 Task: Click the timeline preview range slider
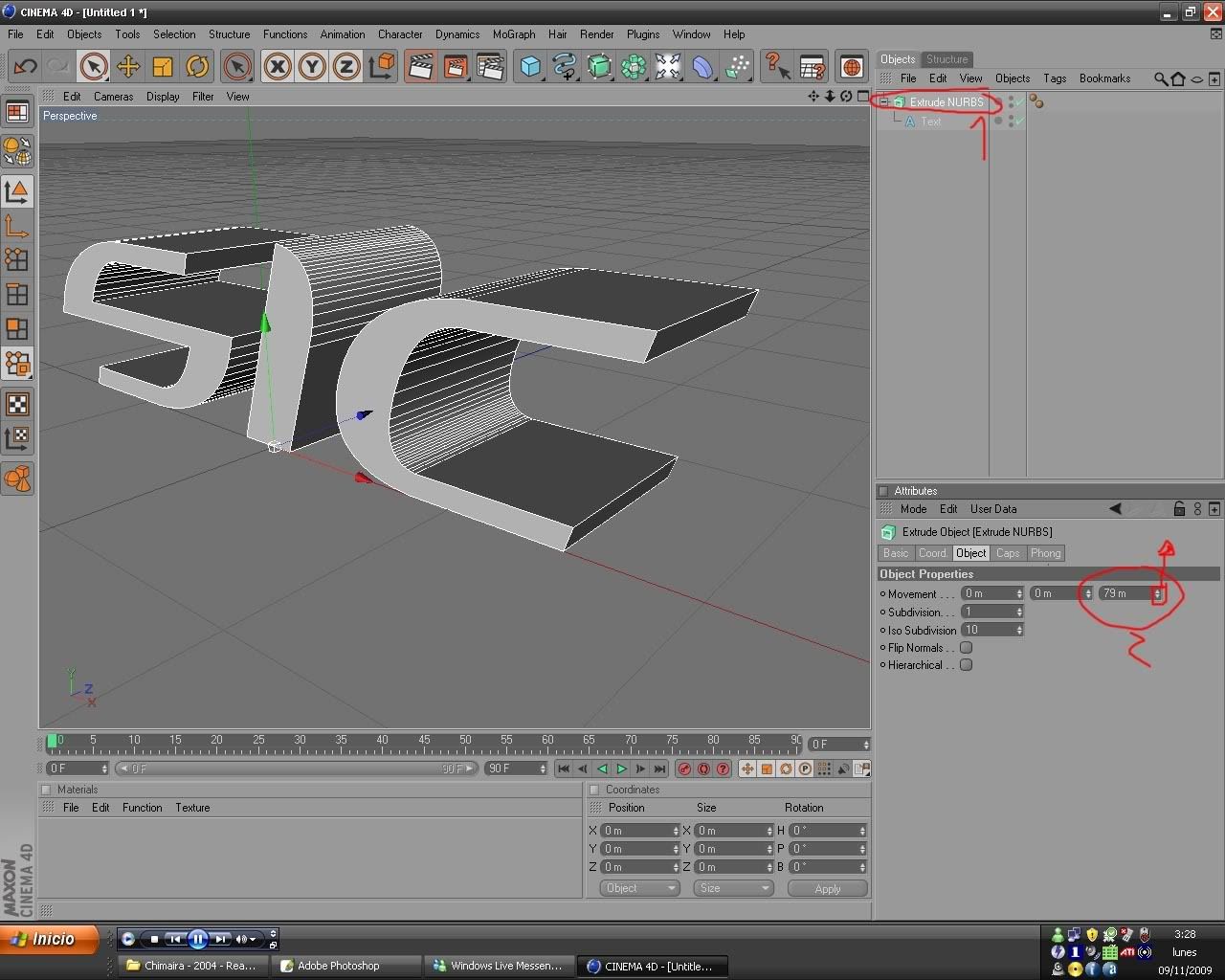(x=296, y=768)
